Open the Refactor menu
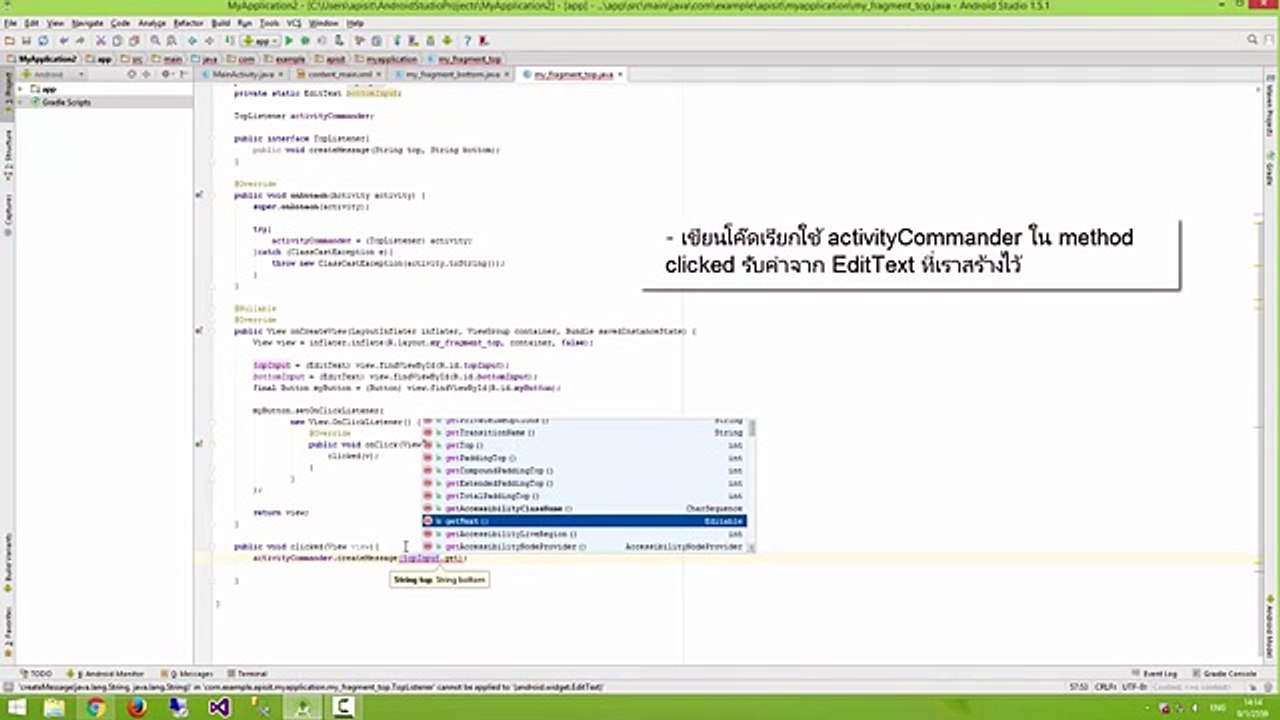This screenshot has height=720, width=1280. point(188,23)
